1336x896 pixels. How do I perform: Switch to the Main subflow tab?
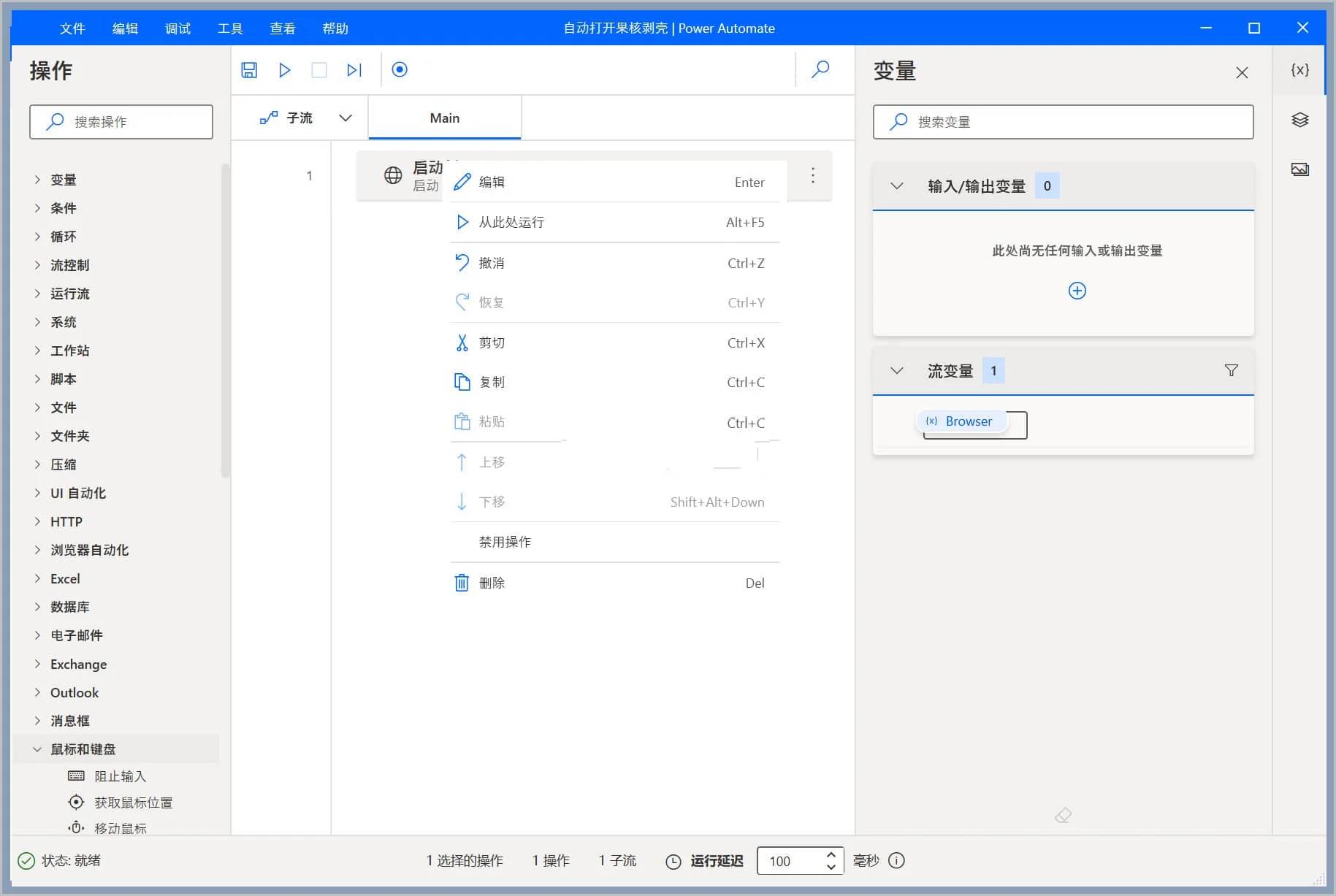(x=443, y=118)
